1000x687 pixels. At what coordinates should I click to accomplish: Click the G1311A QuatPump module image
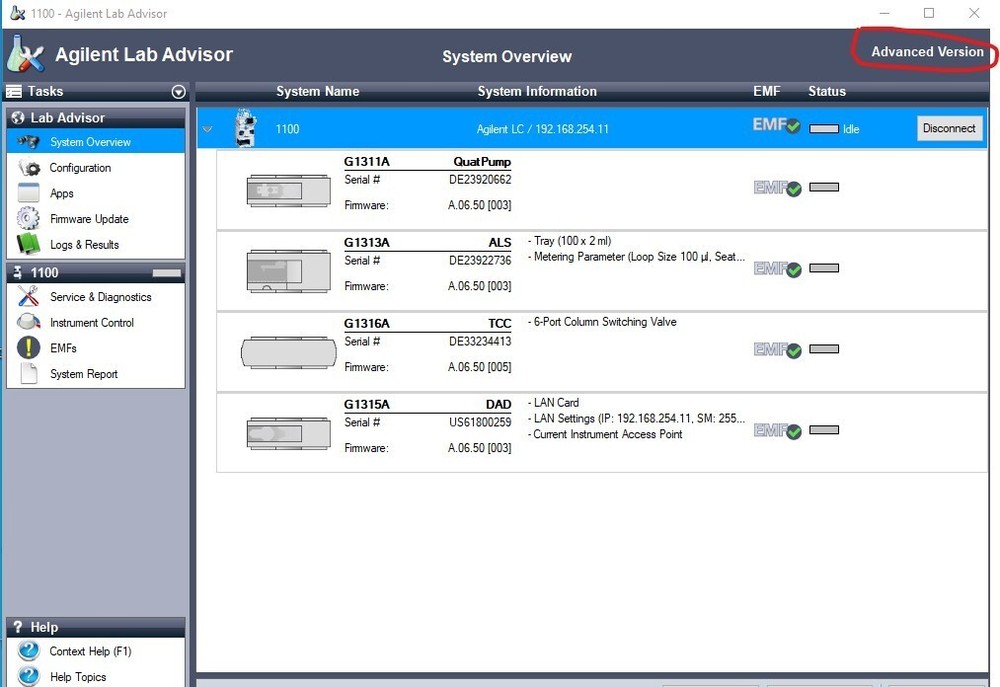pos(288,190)
